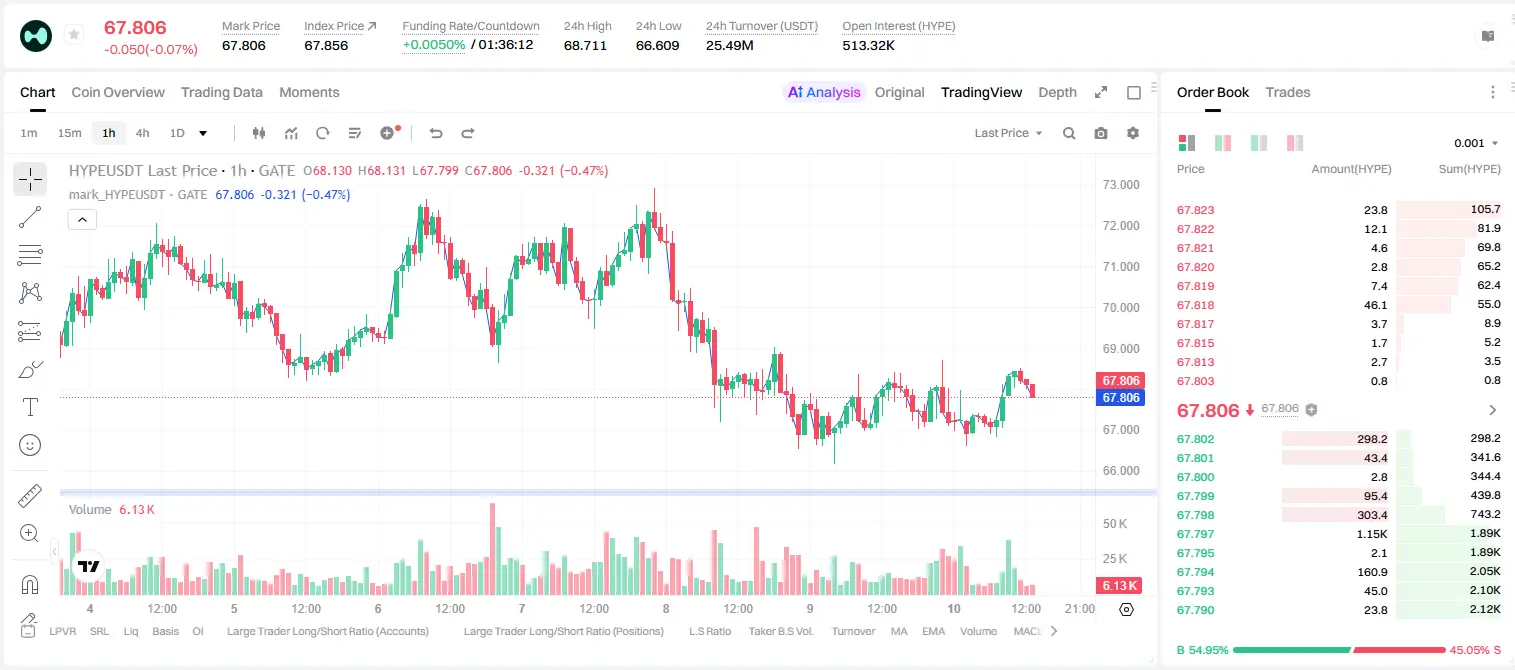The height and width of the screenshot is (670, 1515).
Task: Show only sell orders in order book
Action: tap(1295, 143)
